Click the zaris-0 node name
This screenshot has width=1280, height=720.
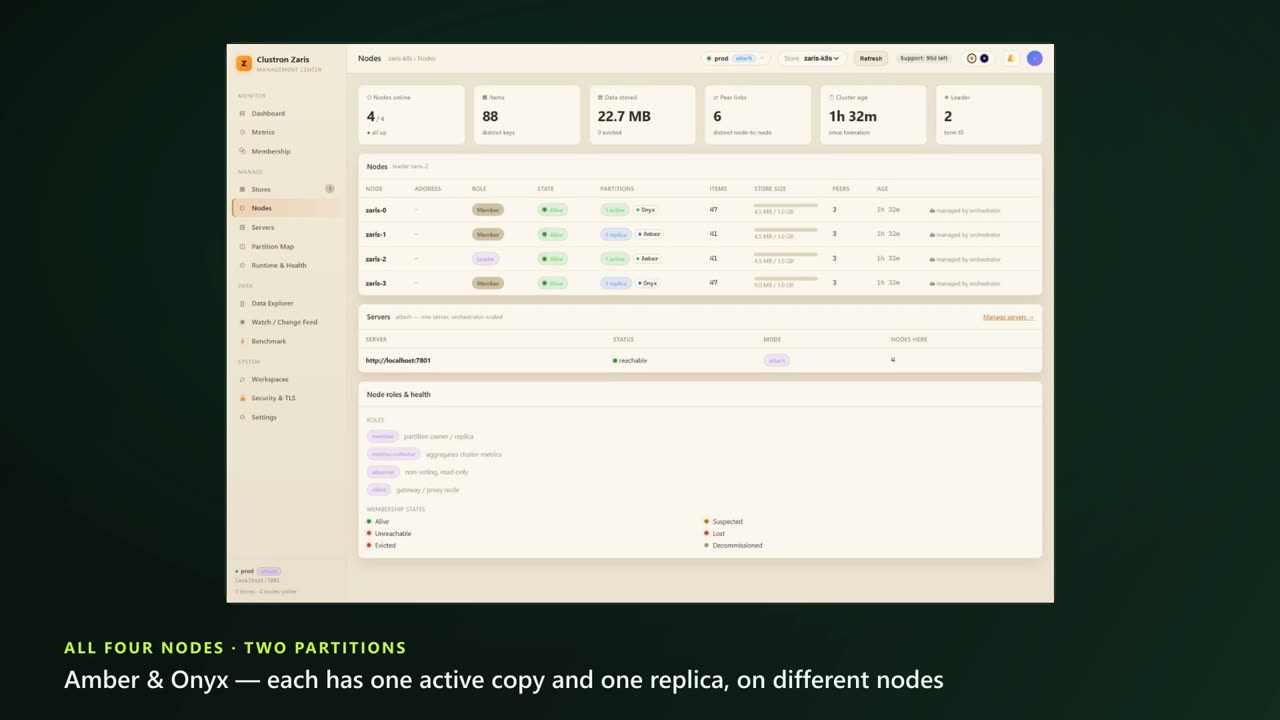coord(376,210)
